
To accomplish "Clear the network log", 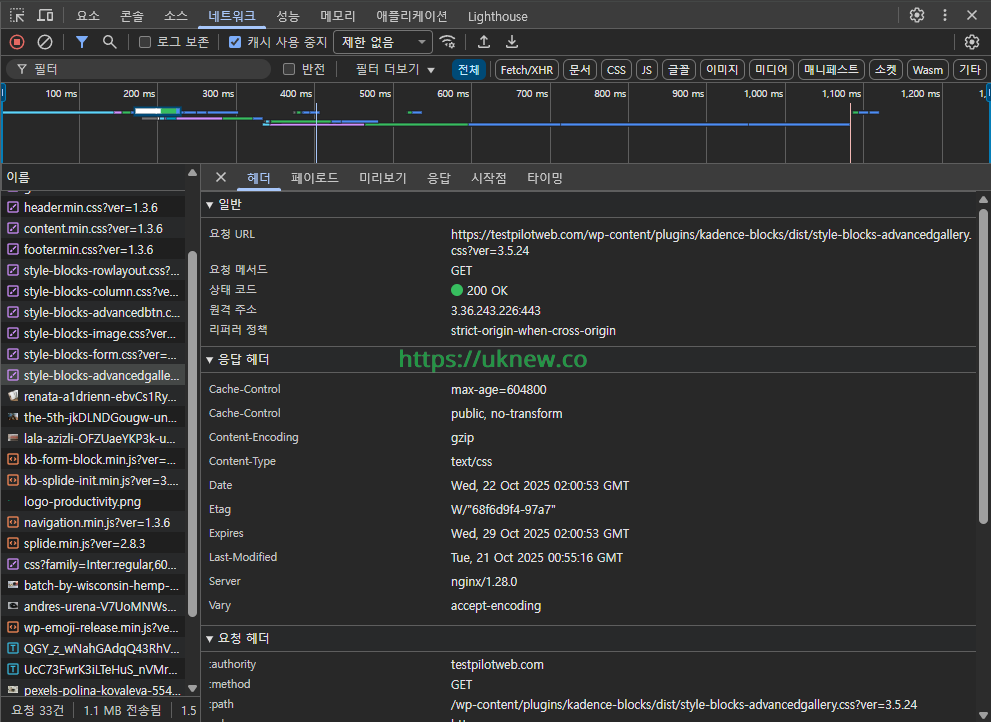I will (x=44, y=42).
